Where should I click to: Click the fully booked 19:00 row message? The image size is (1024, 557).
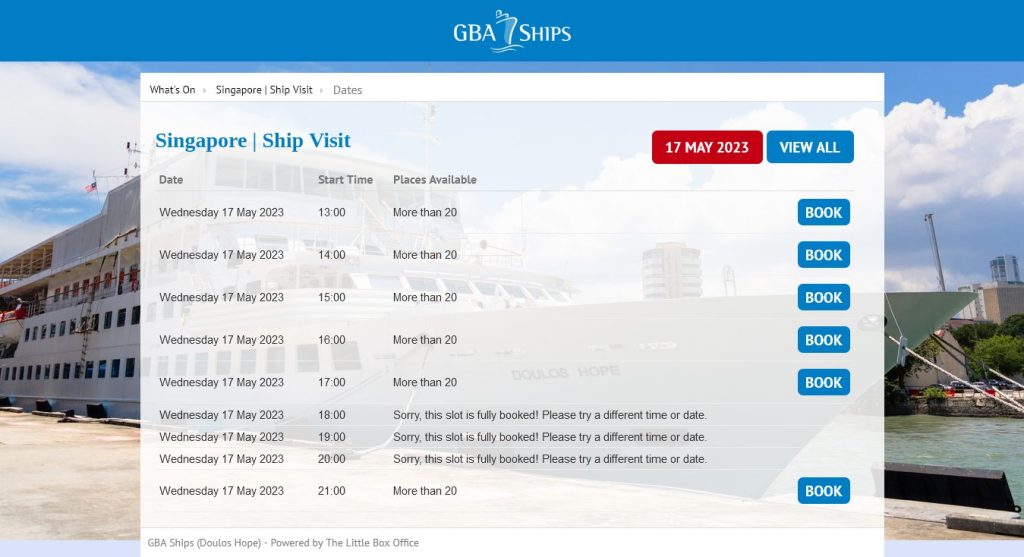[549, 437]
